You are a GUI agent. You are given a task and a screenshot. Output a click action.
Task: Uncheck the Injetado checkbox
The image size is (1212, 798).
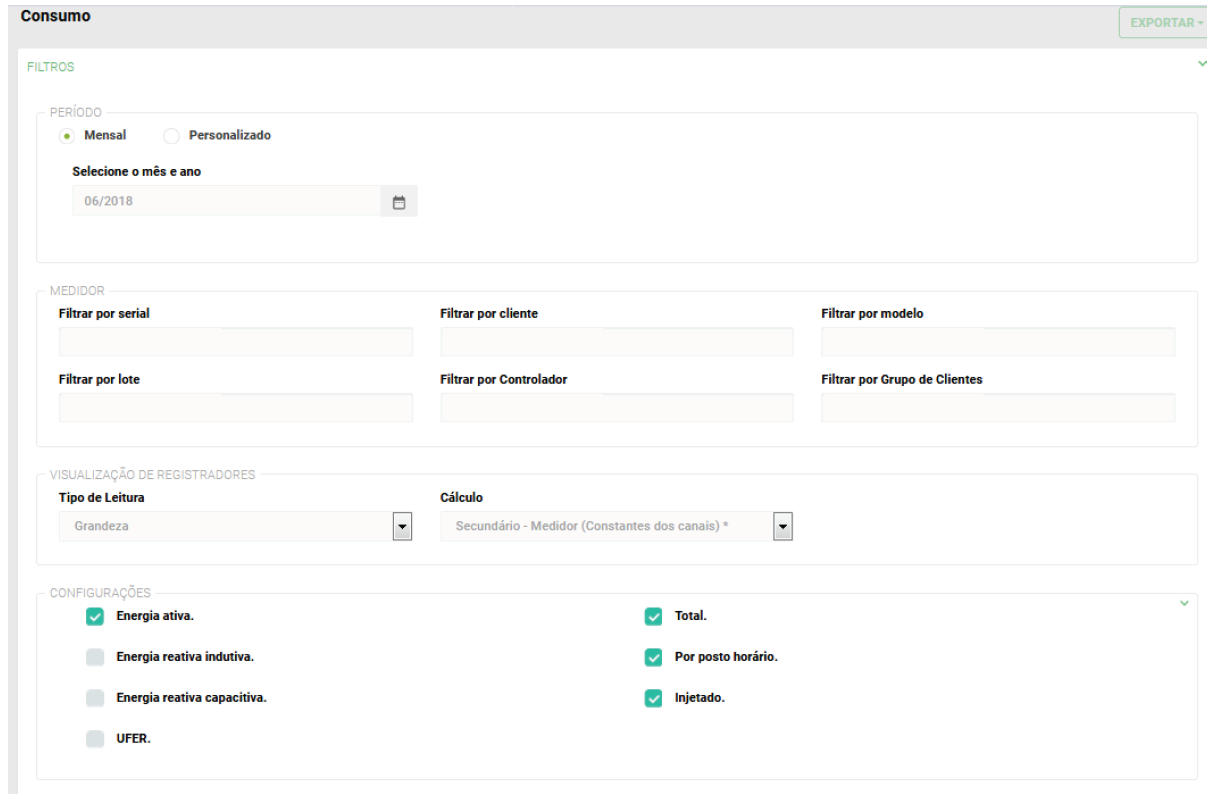point(654,698)
